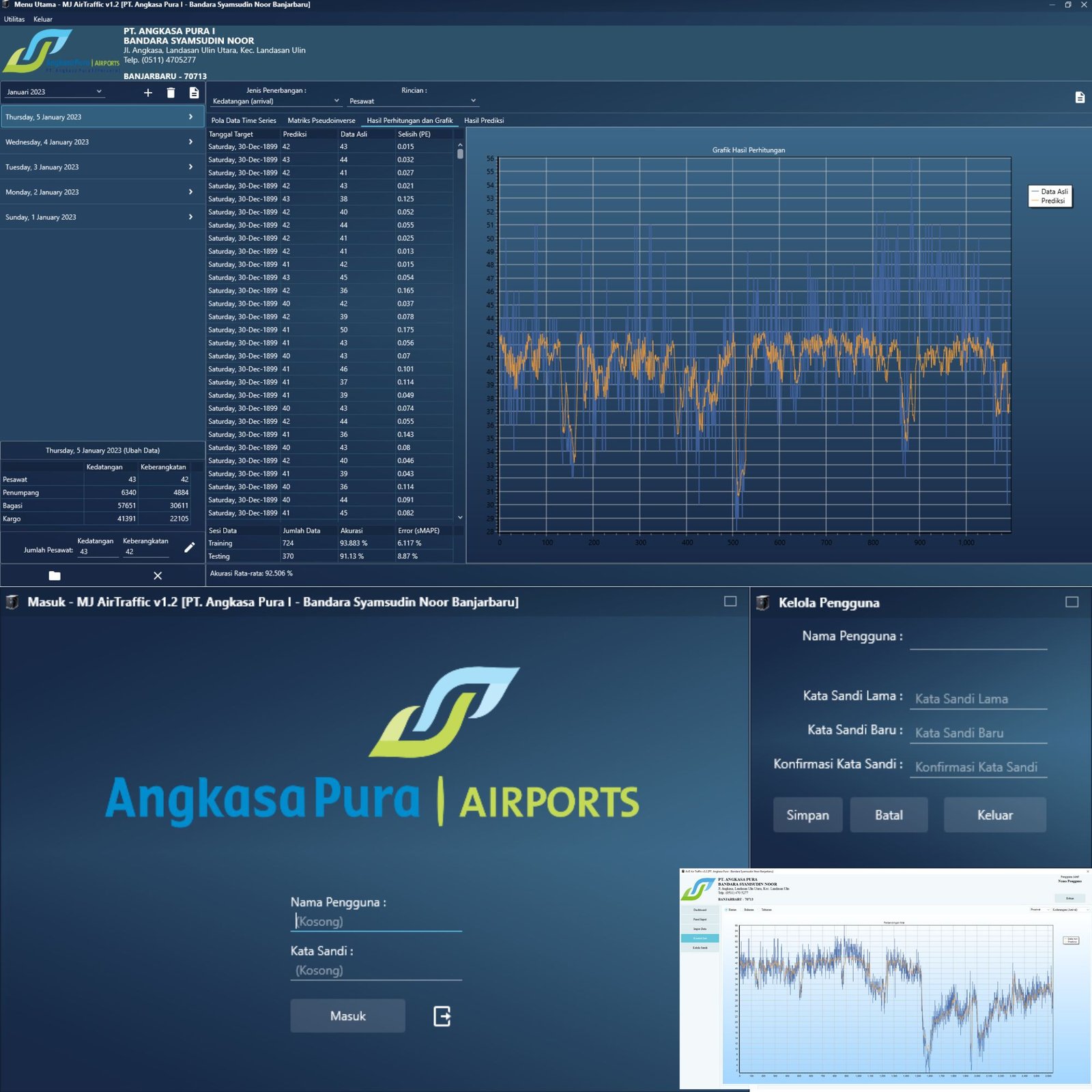Open the Kedatangan (arrival) dropdown

275,101
